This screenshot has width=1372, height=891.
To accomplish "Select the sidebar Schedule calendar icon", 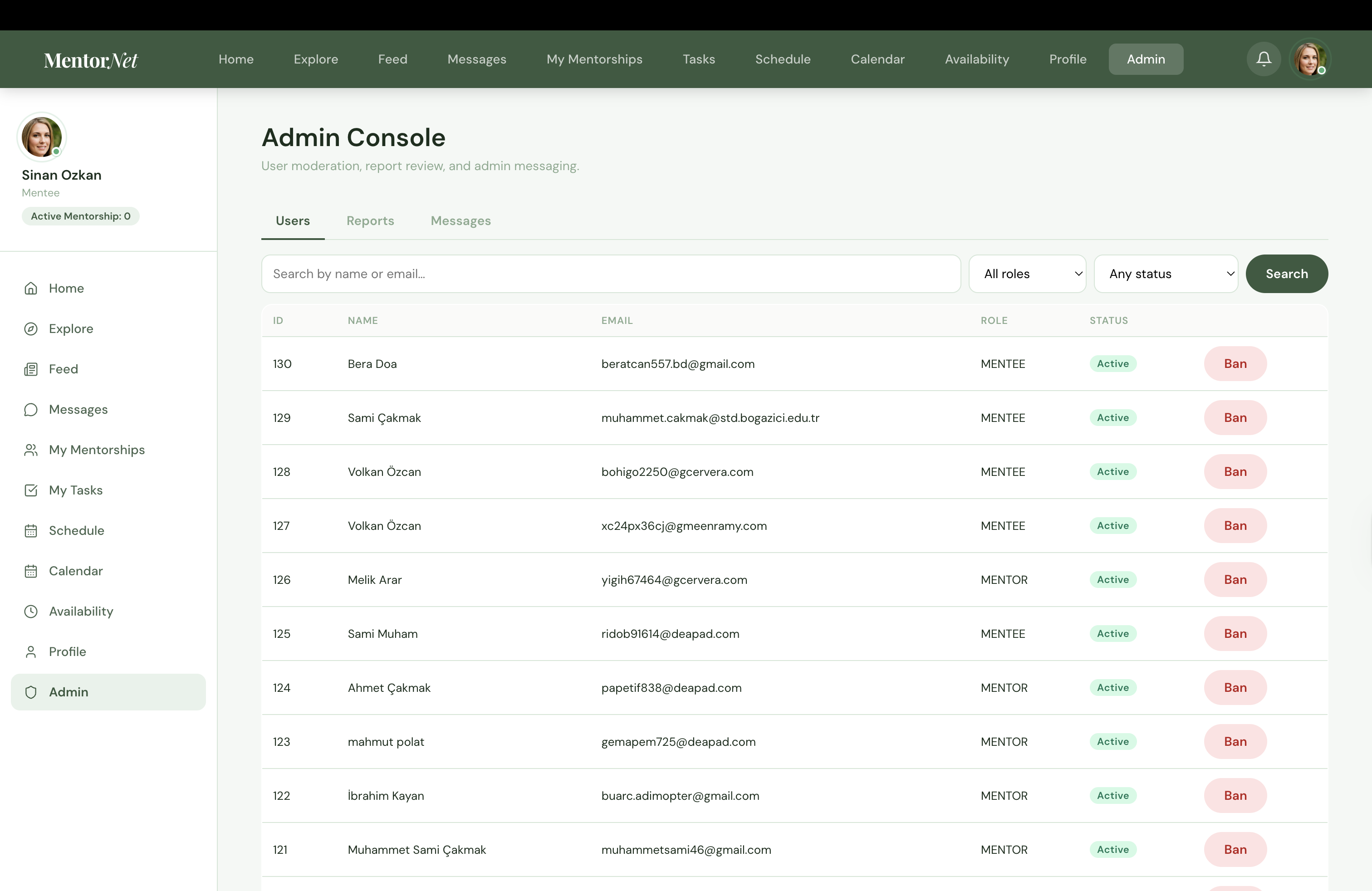I will coord(31,530).
